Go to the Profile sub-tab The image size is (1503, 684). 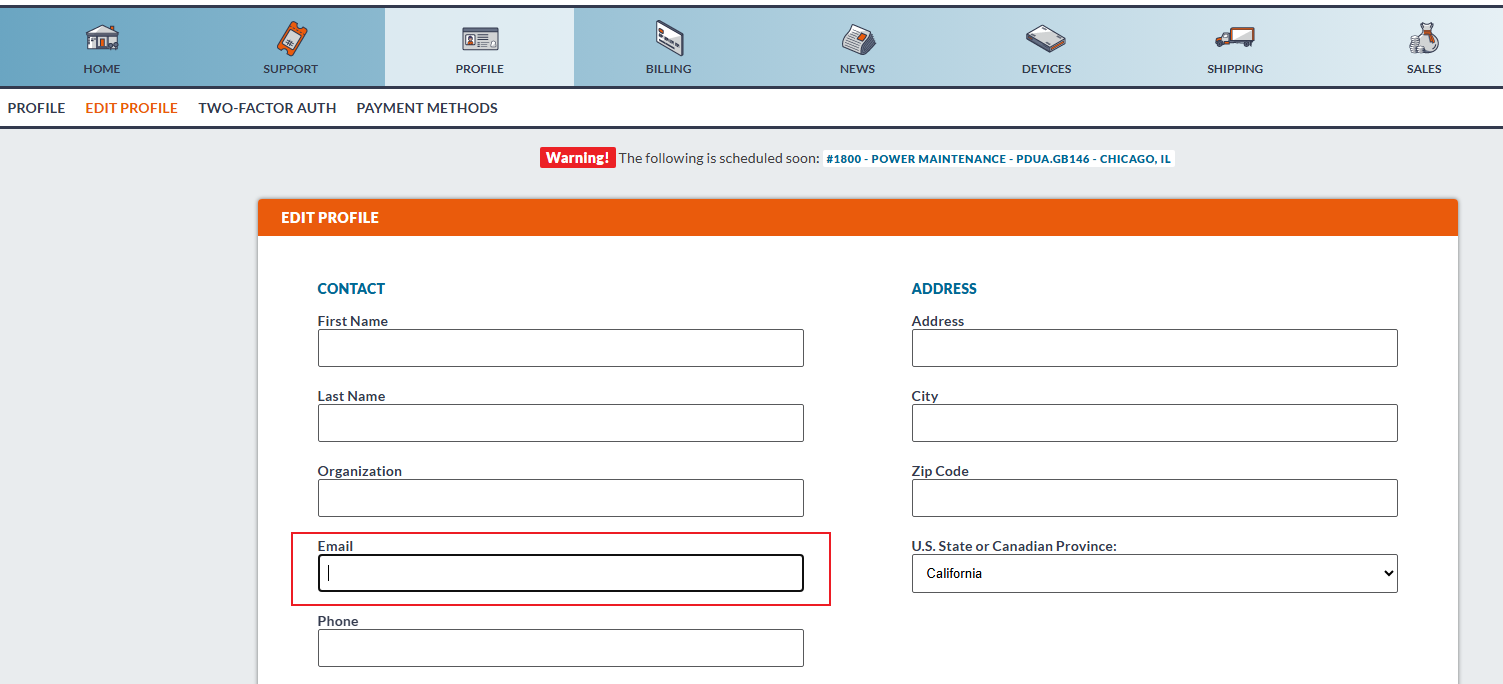36,108
